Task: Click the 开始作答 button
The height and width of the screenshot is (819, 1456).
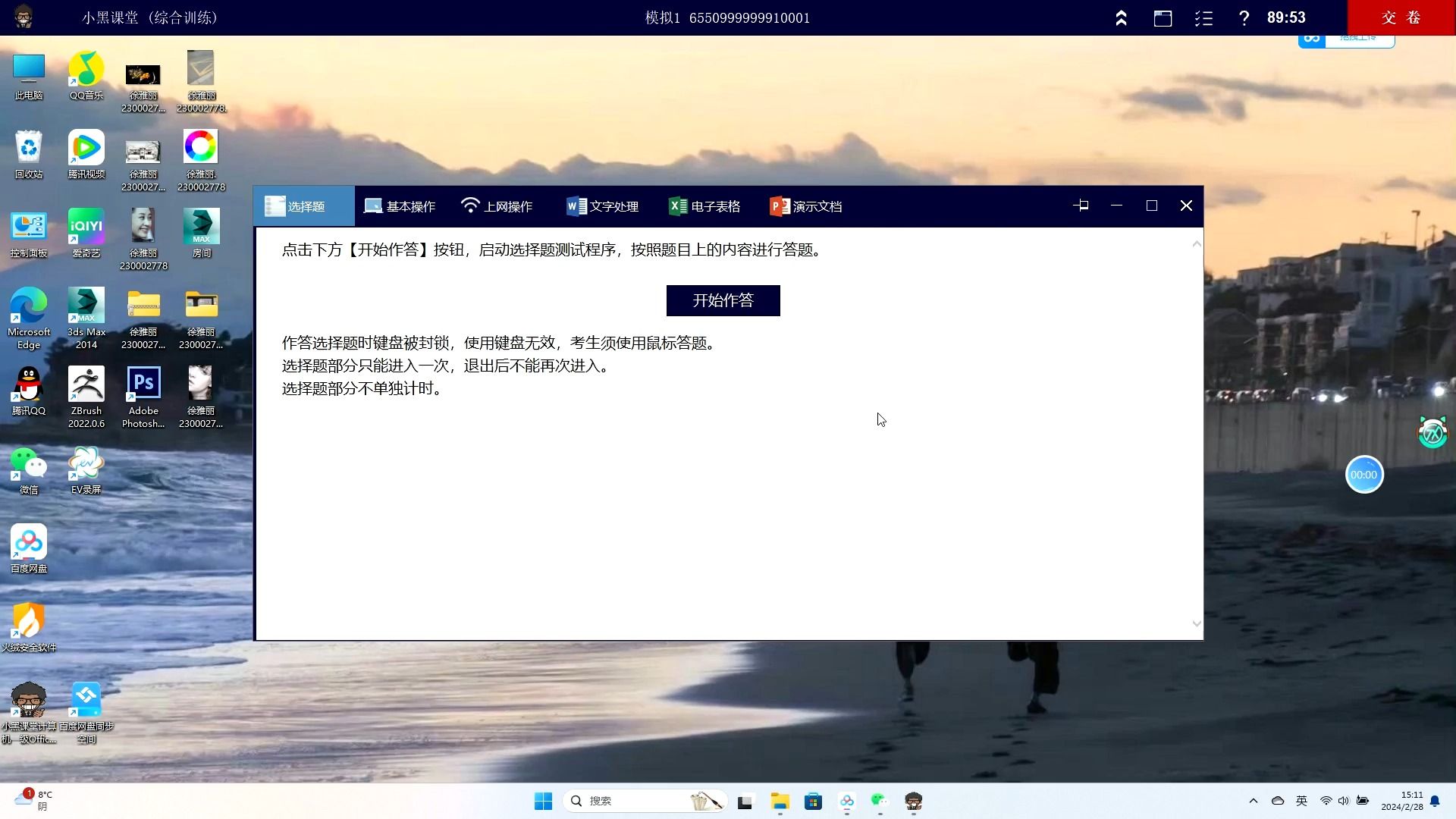Action: click(x=723, y=300)
